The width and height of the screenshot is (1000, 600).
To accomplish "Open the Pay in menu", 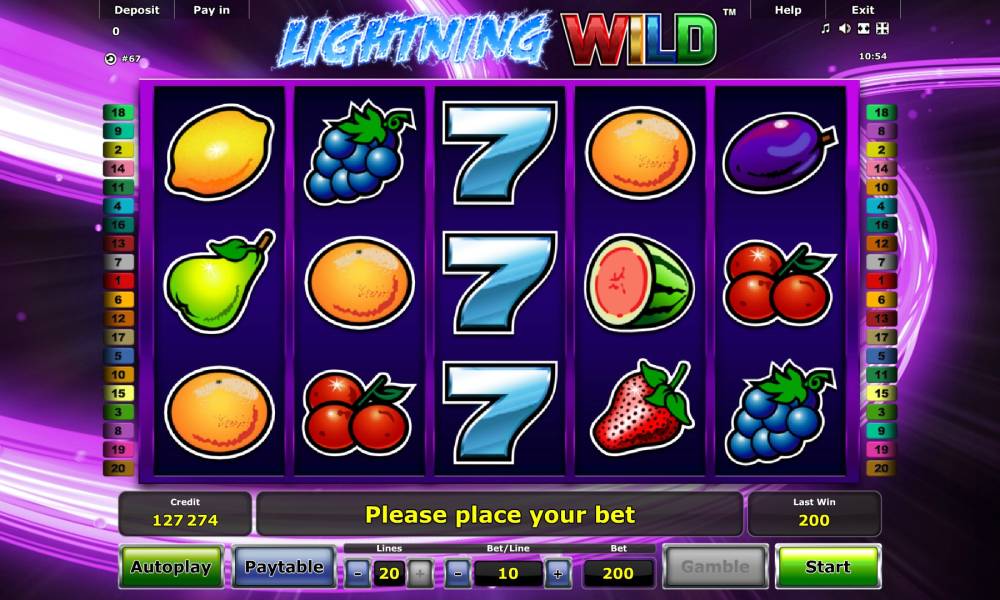I will (211, 10).
